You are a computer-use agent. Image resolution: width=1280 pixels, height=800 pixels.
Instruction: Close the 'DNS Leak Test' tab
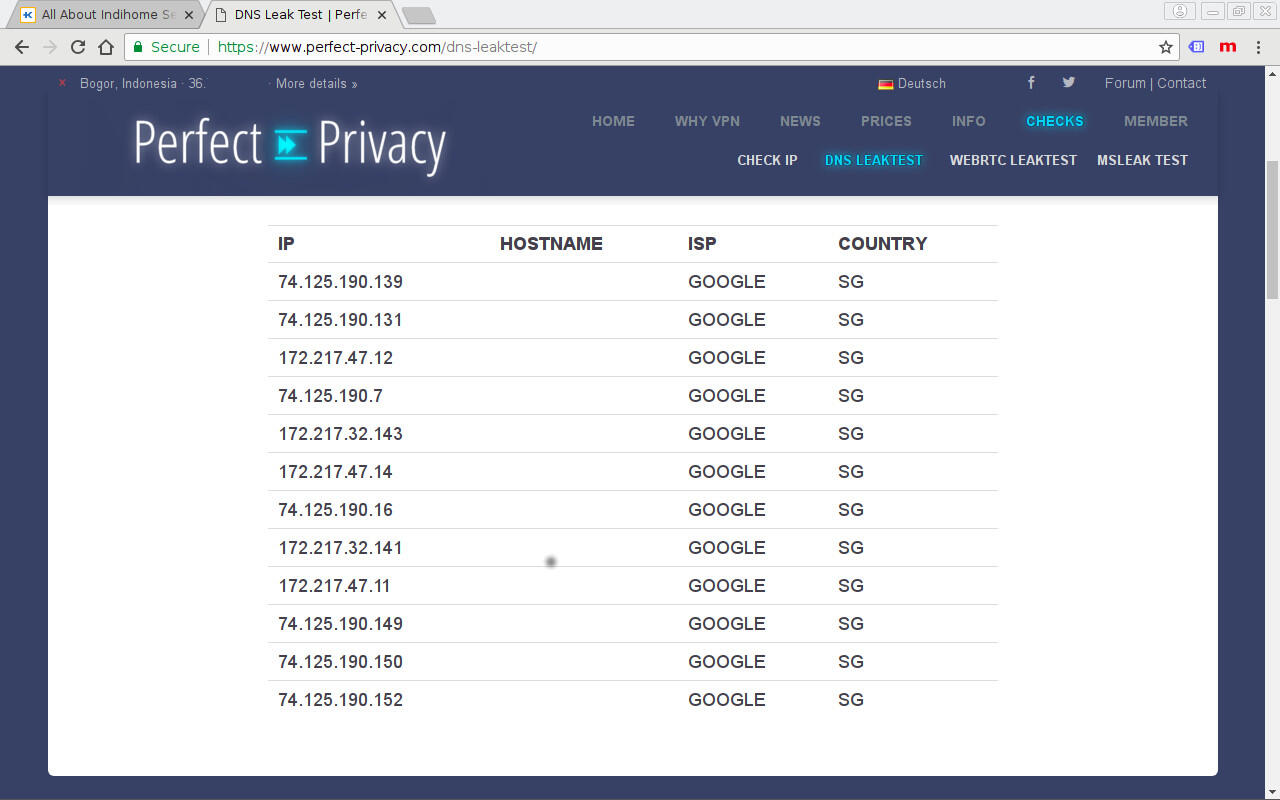[x=381, y=15]
